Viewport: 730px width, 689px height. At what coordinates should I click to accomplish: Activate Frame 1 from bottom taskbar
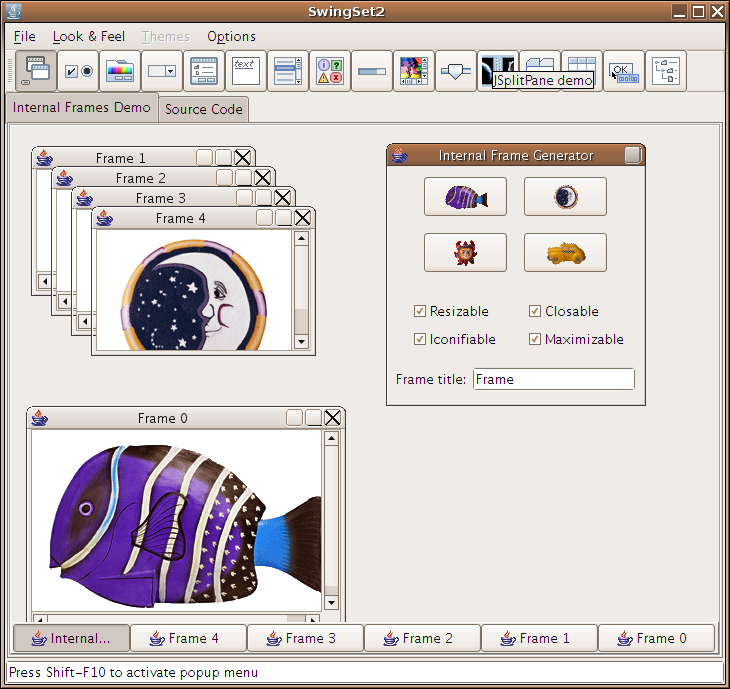(539, 638)
